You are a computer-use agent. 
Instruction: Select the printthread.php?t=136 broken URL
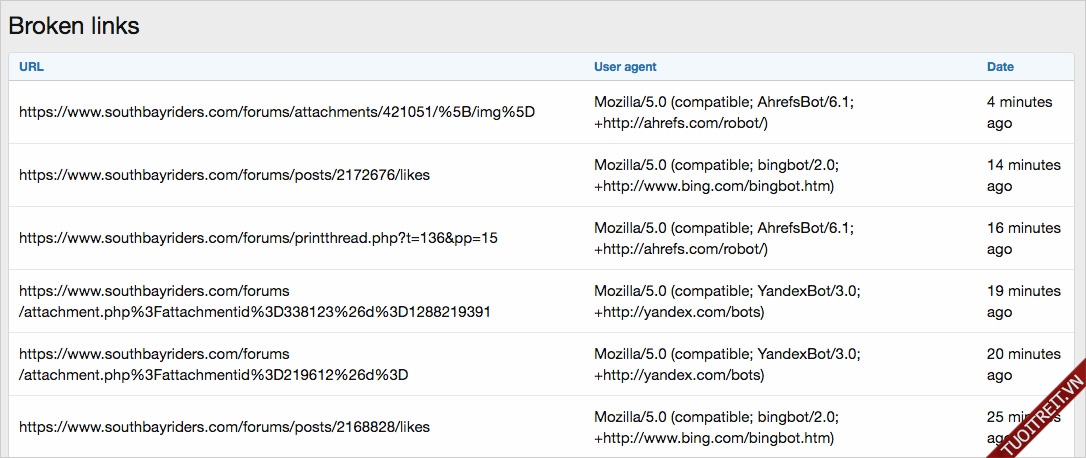(x=258, y=238)
